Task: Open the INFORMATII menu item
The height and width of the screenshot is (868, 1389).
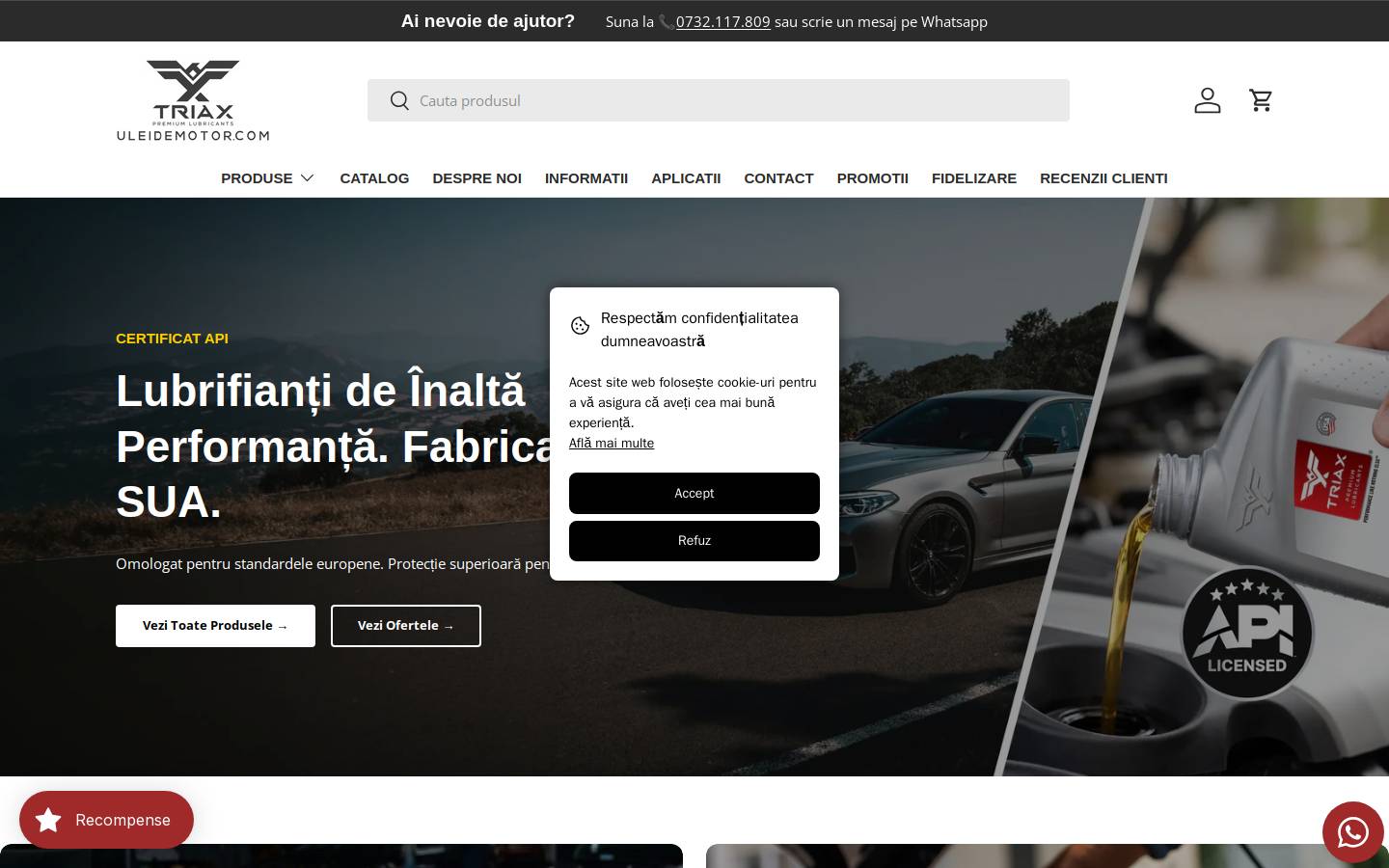Action: coord(586,178)
